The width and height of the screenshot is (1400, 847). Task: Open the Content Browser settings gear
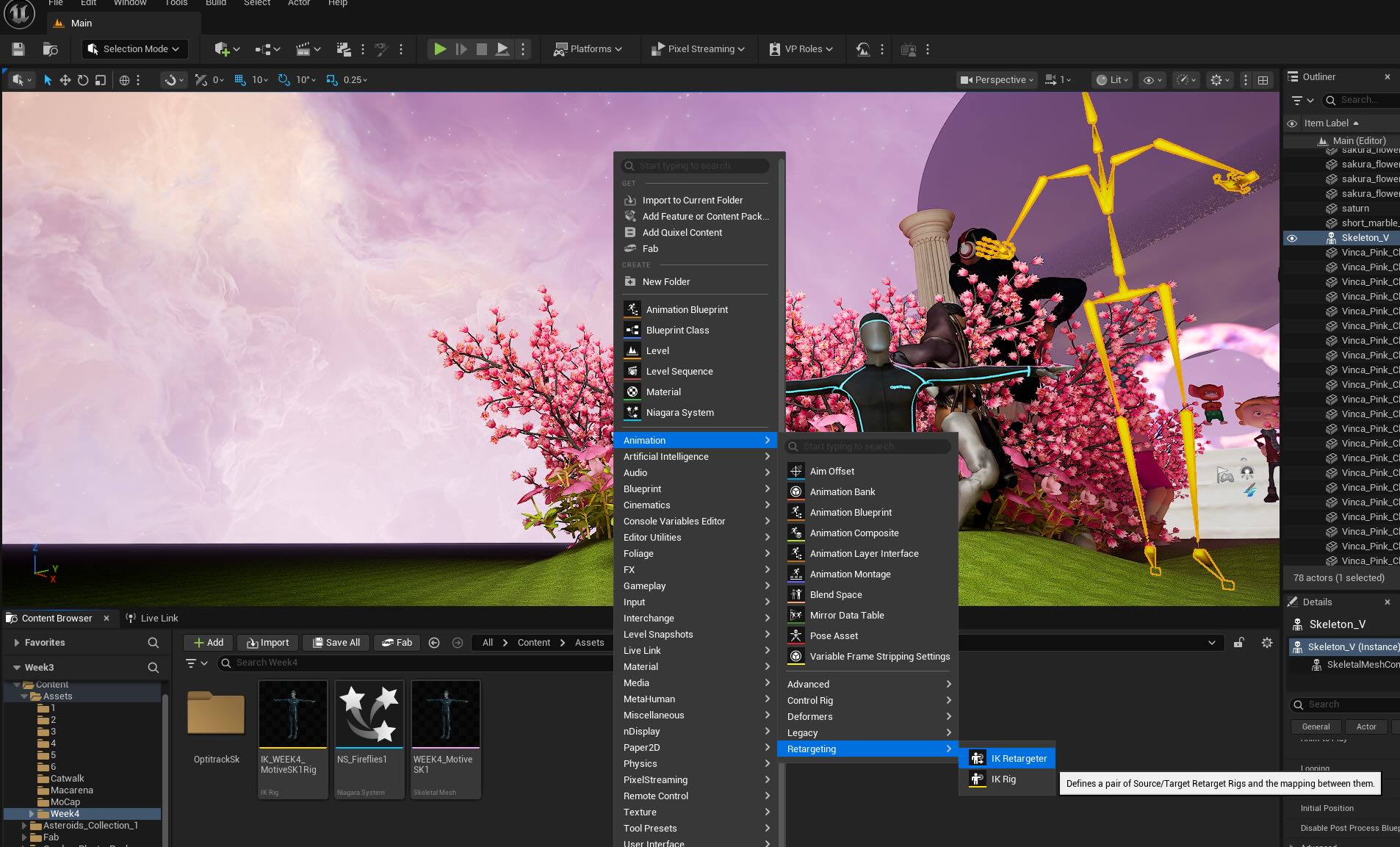coord(1266,643)
